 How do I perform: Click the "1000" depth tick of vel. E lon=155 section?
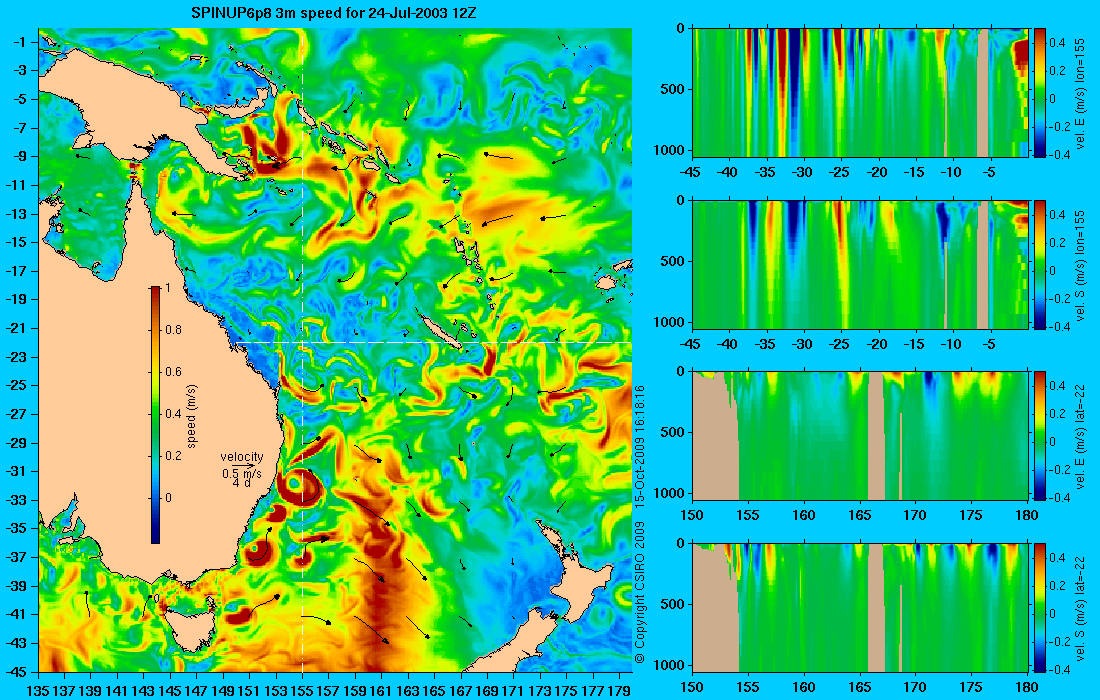coord(670,149)
